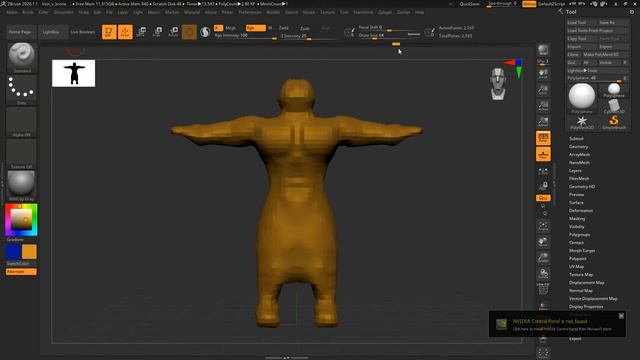Toggle the Floor grid button
640x360 pixels.
543,154
